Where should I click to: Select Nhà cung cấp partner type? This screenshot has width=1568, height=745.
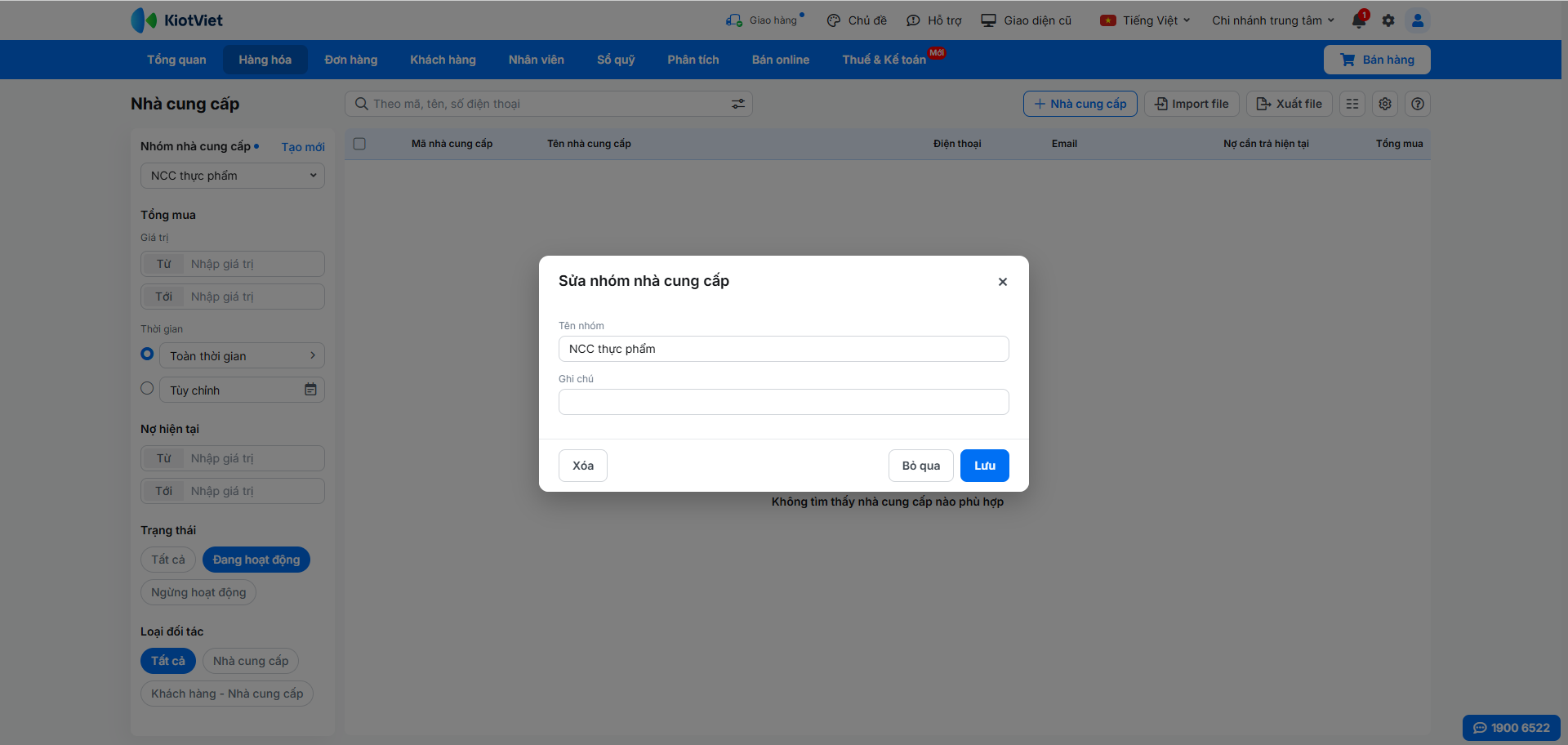(x=251, y=661)
